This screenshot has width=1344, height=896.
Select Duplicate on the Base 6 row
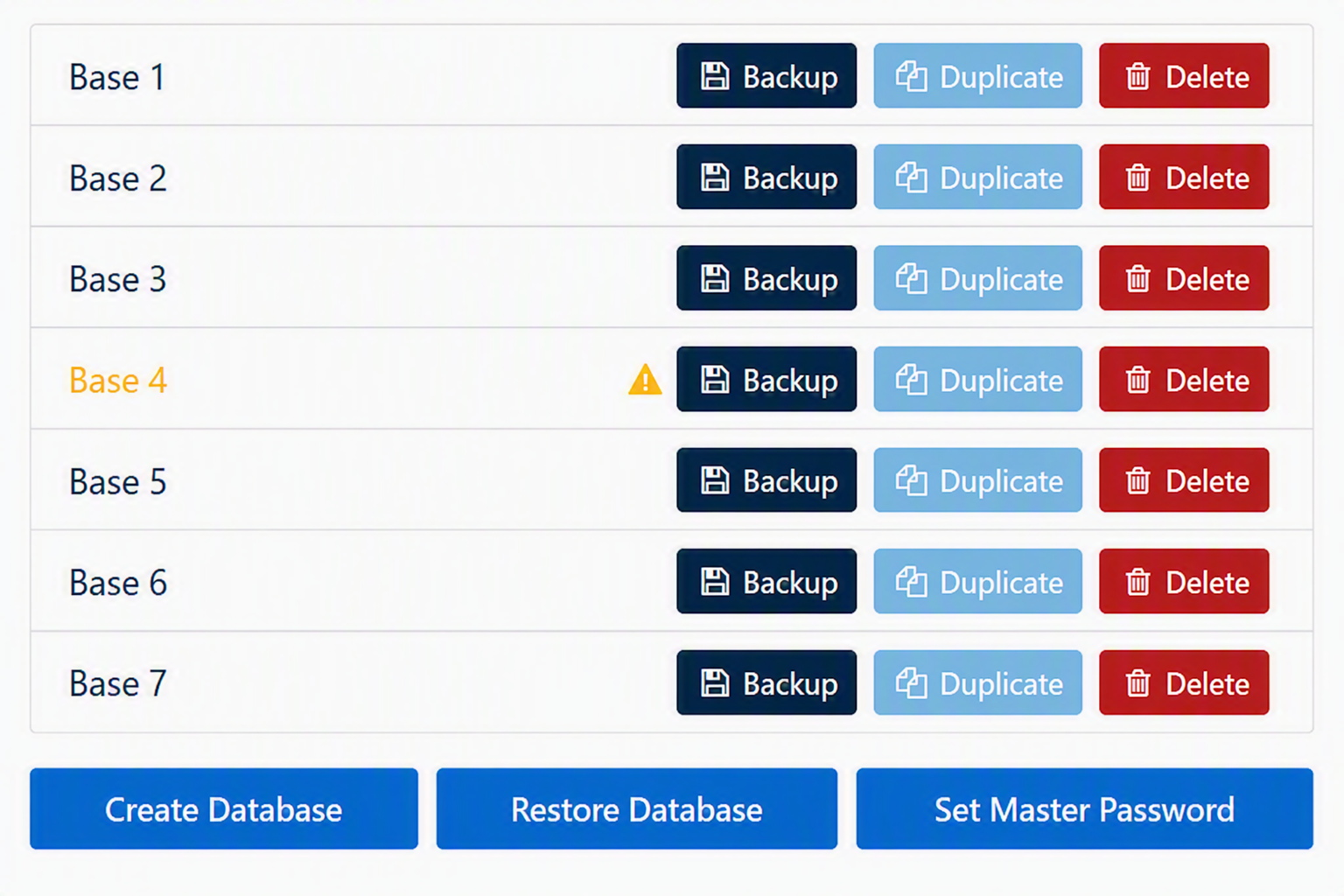click(x=977, y=581)
